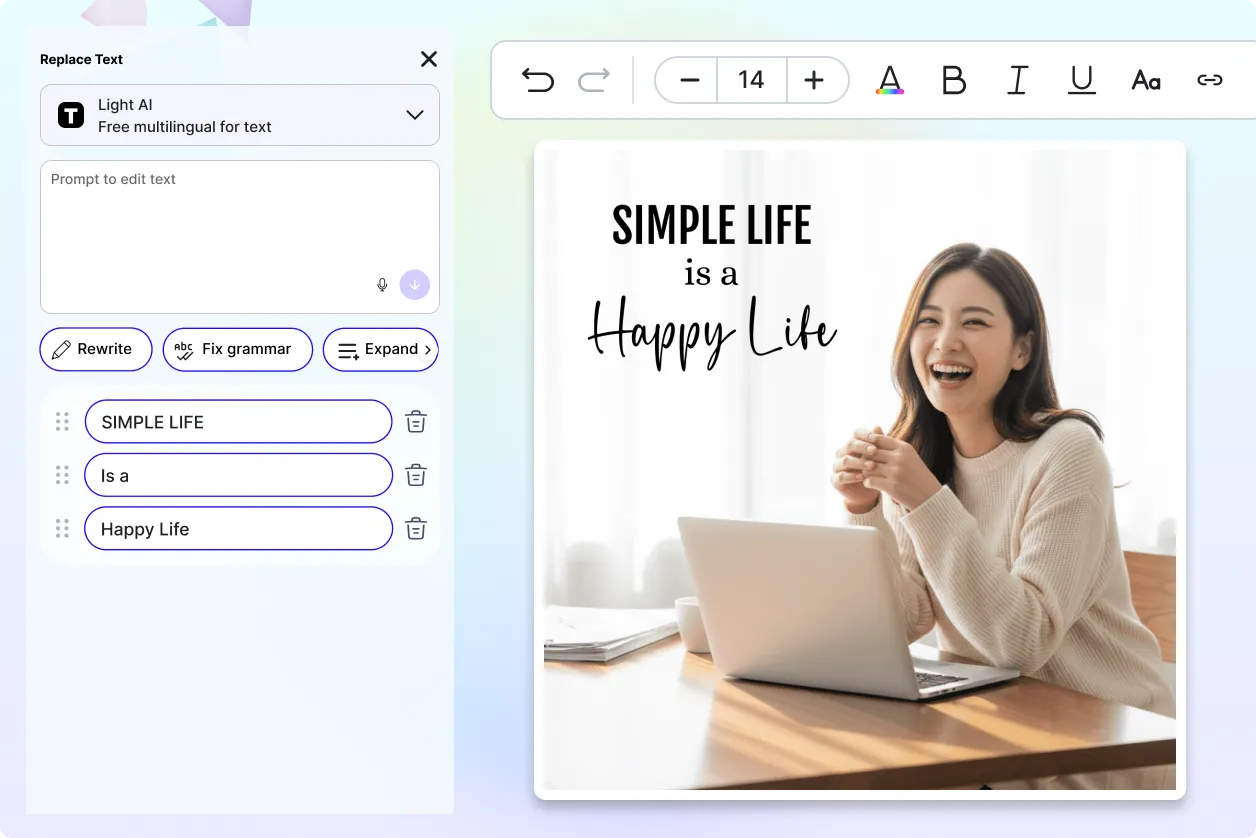Image resolution: width=1256 pixels, height=838 pixels.
Task: Click drag handle beside Happy Life
Action: coord(62,529)
